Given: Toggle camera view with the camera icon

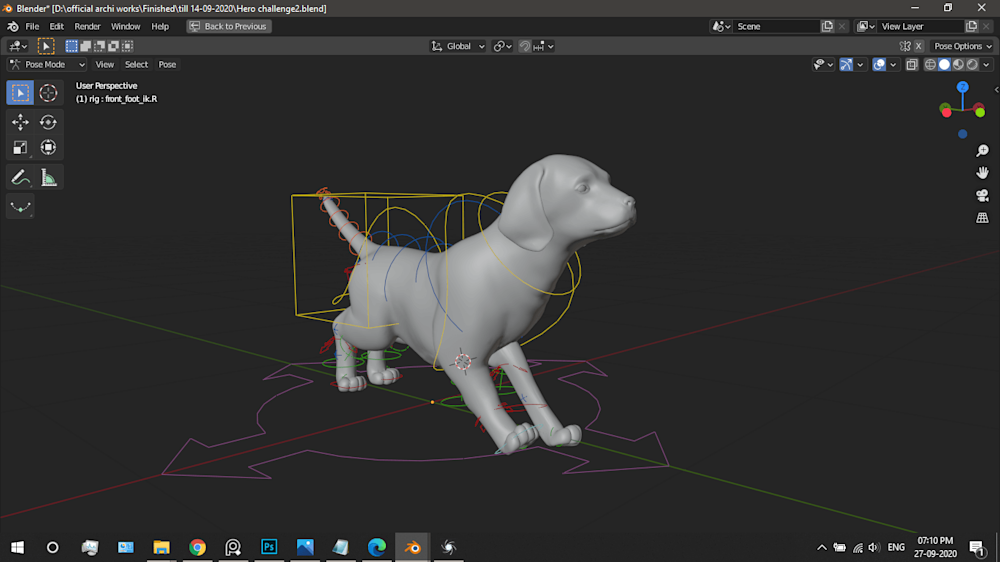Looking at the screenshot, I should coord(982,195).
